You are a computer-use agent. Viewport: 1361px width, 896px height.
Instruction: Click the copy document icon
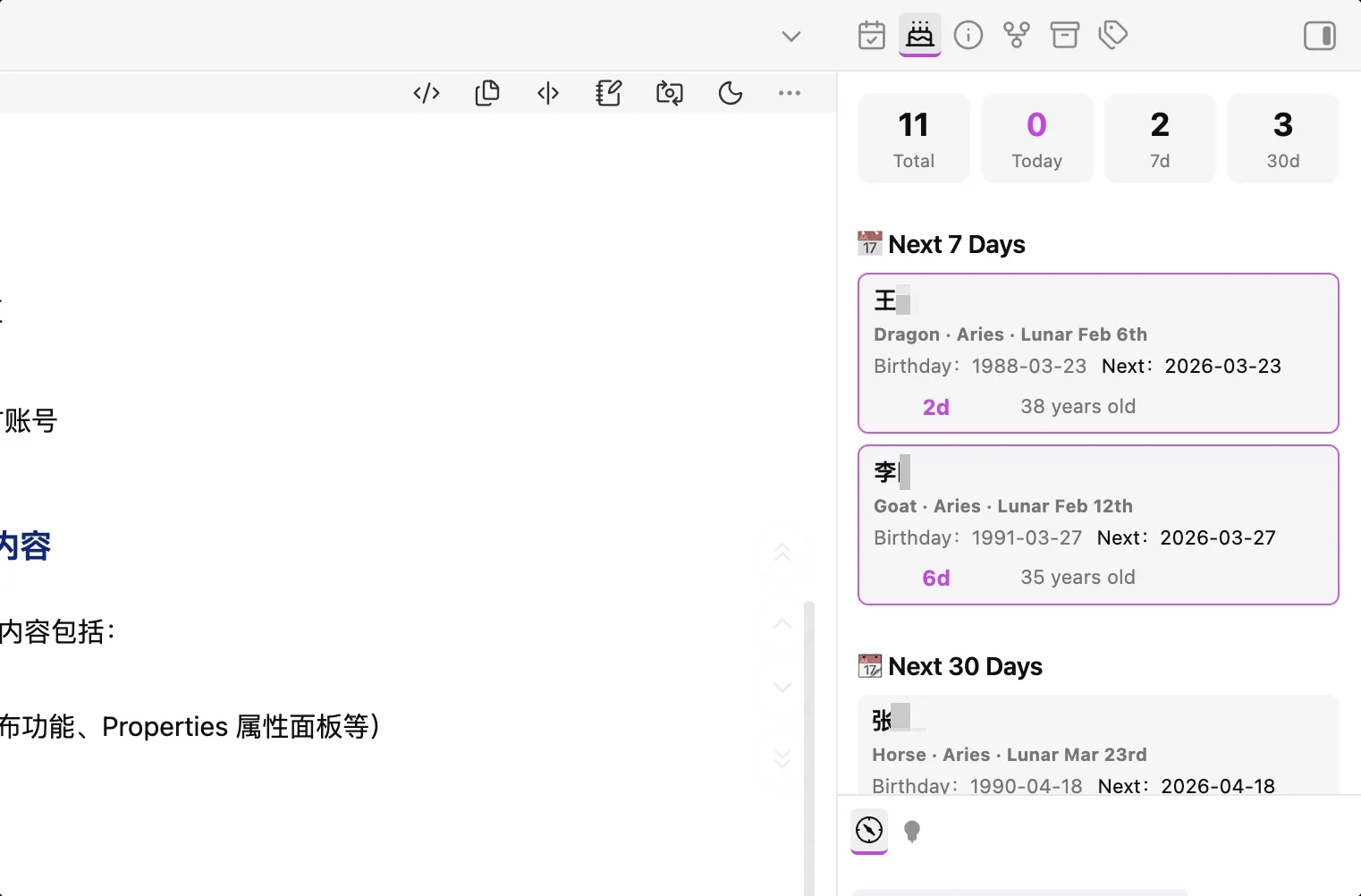coord(487,93)
